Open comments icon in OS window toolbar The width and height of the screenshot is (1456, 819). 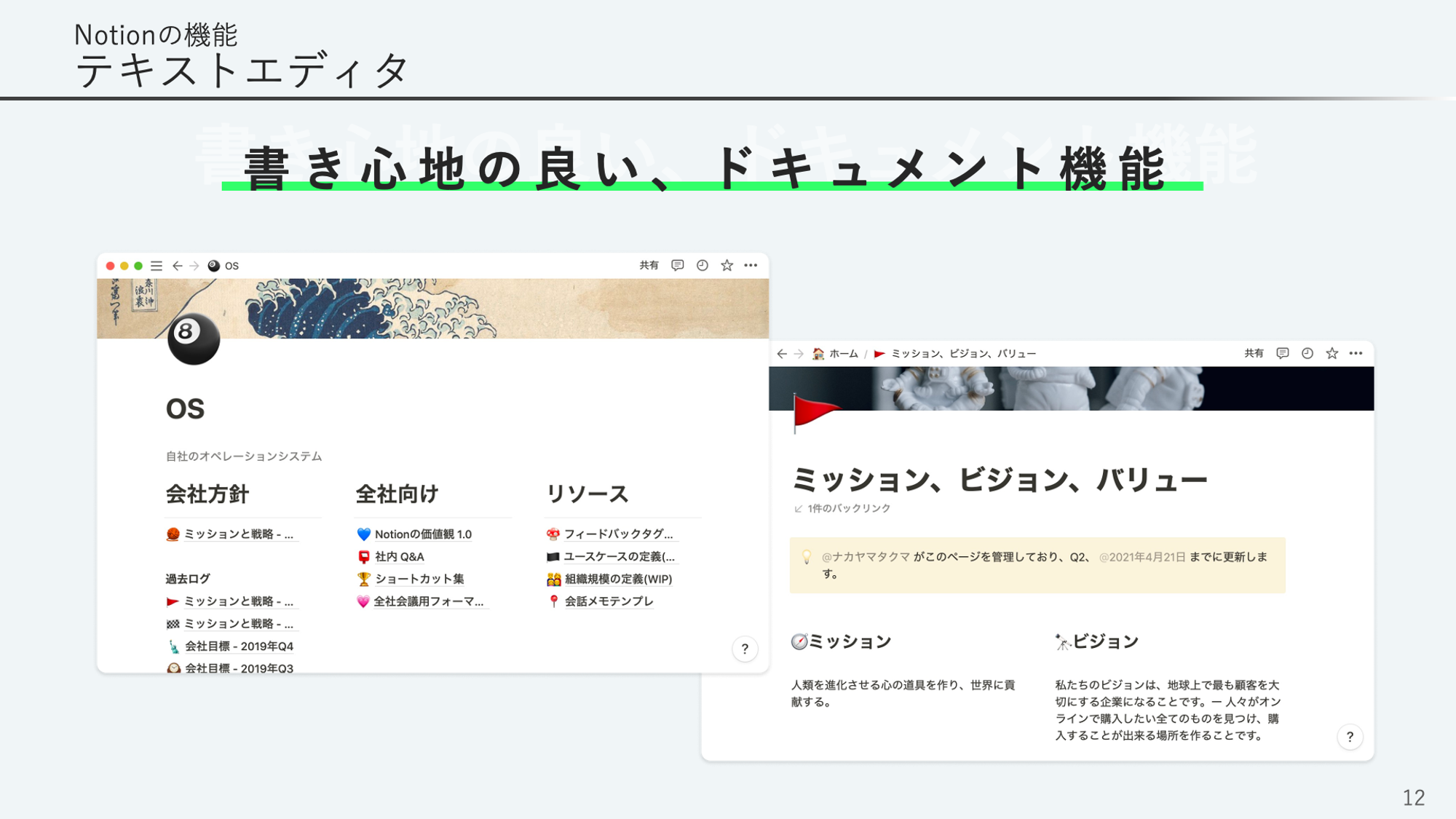(677, 266)
